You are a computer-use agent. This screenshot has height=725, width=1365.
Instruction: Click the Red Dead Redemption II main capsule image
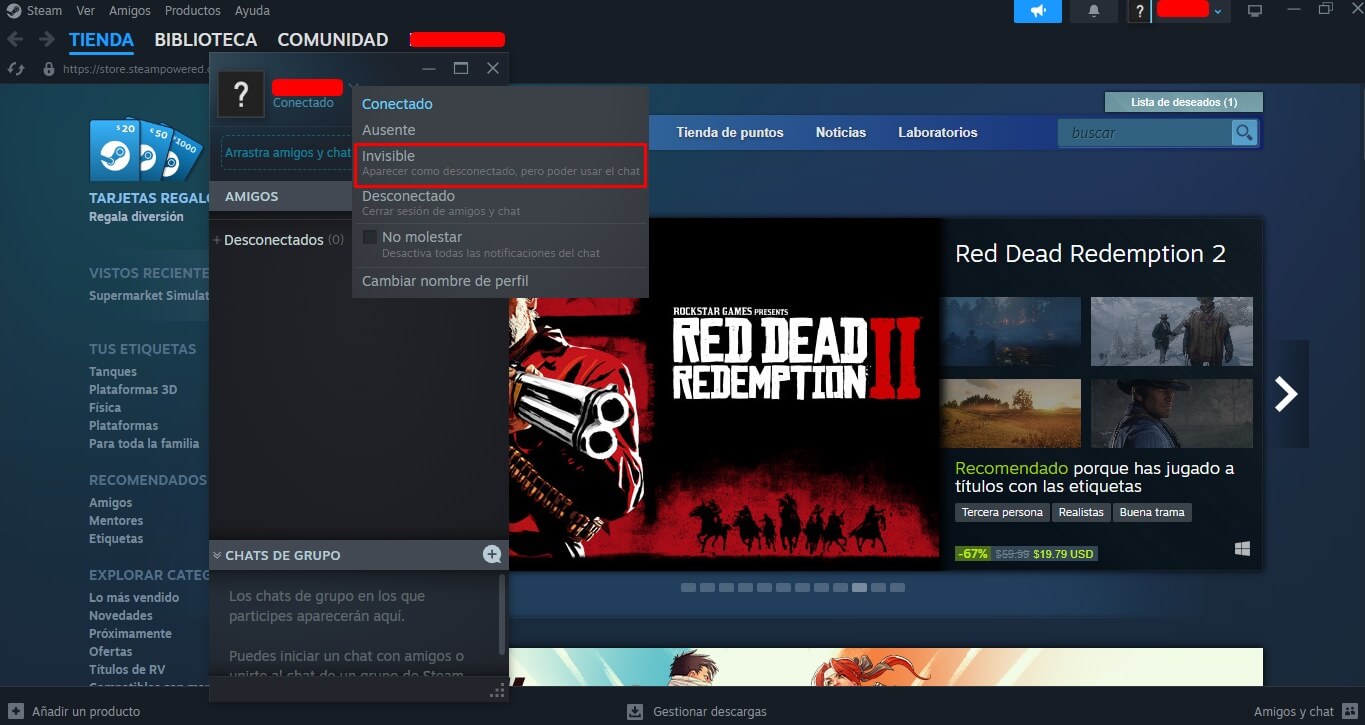click(x=724, y=394)
